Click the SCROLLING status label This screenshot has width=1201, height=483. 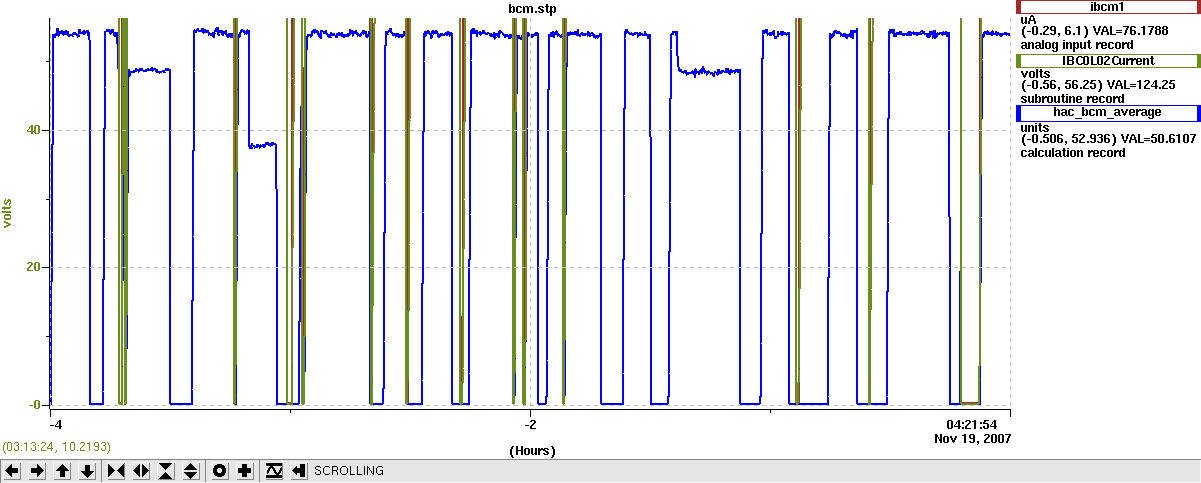click(x=349, y=470)
